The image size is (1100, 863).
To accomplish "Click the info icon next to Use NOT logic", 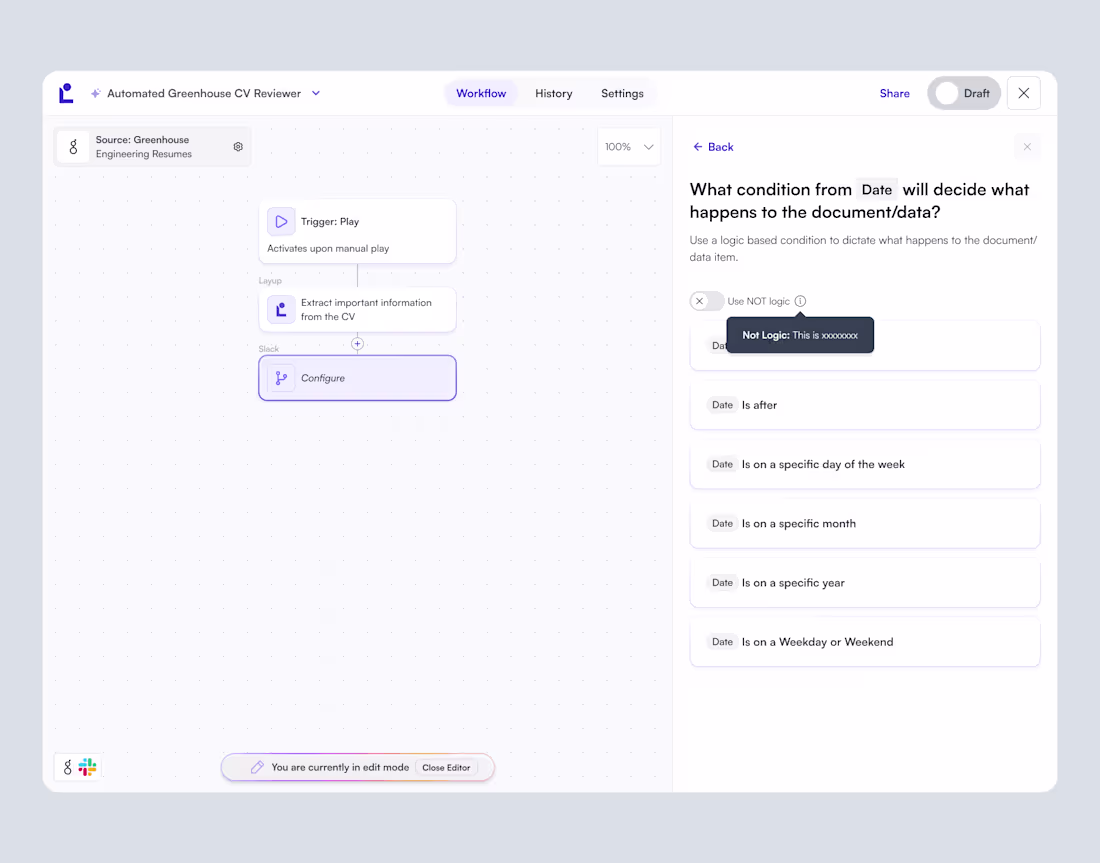I will (798, 301).
